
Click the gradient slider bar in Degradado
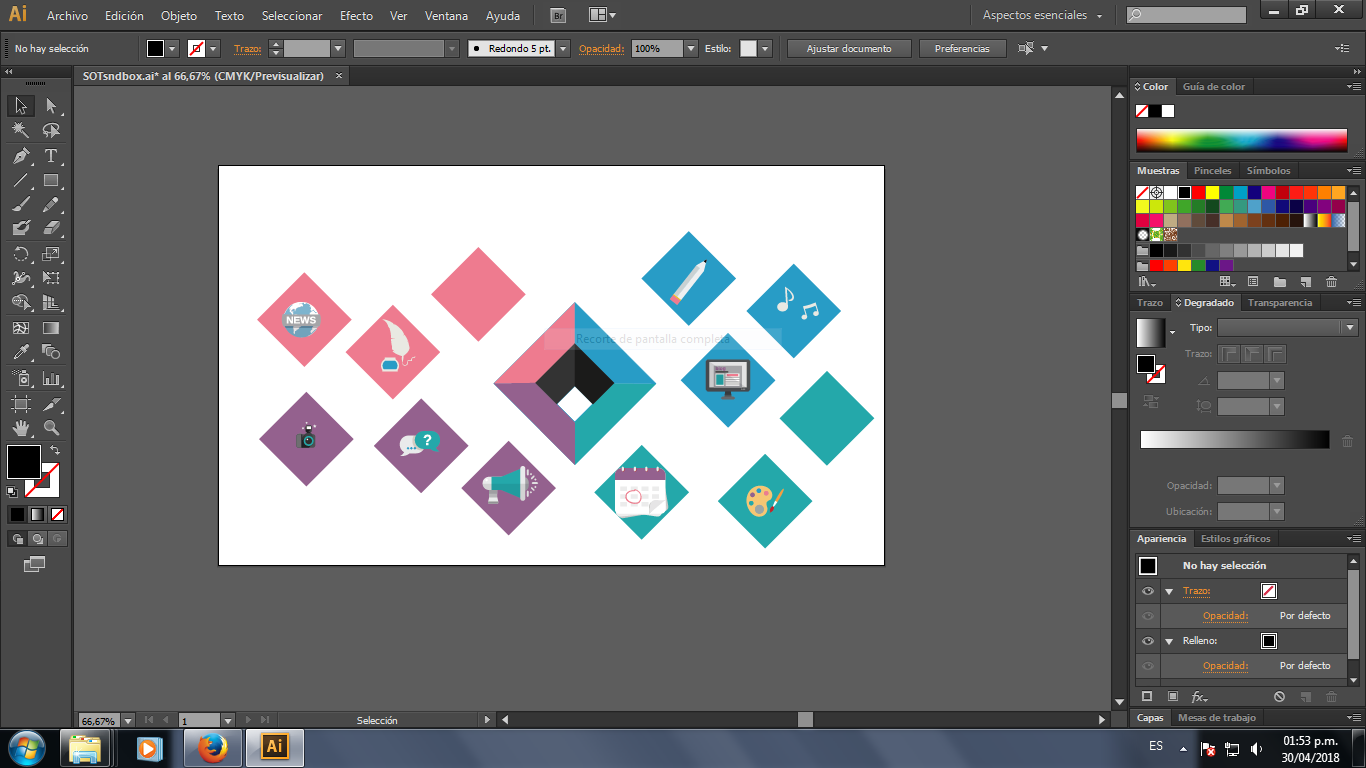coord(1235,440)
